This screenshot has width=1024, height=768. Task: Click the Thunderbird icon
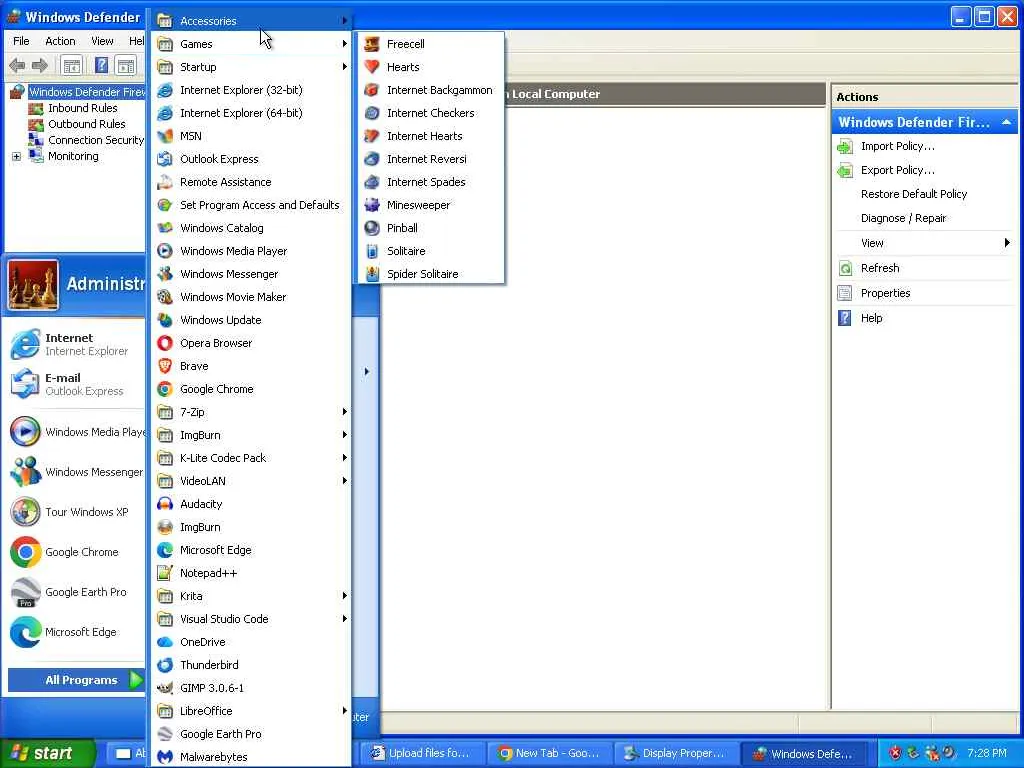[x=165, y=665]
